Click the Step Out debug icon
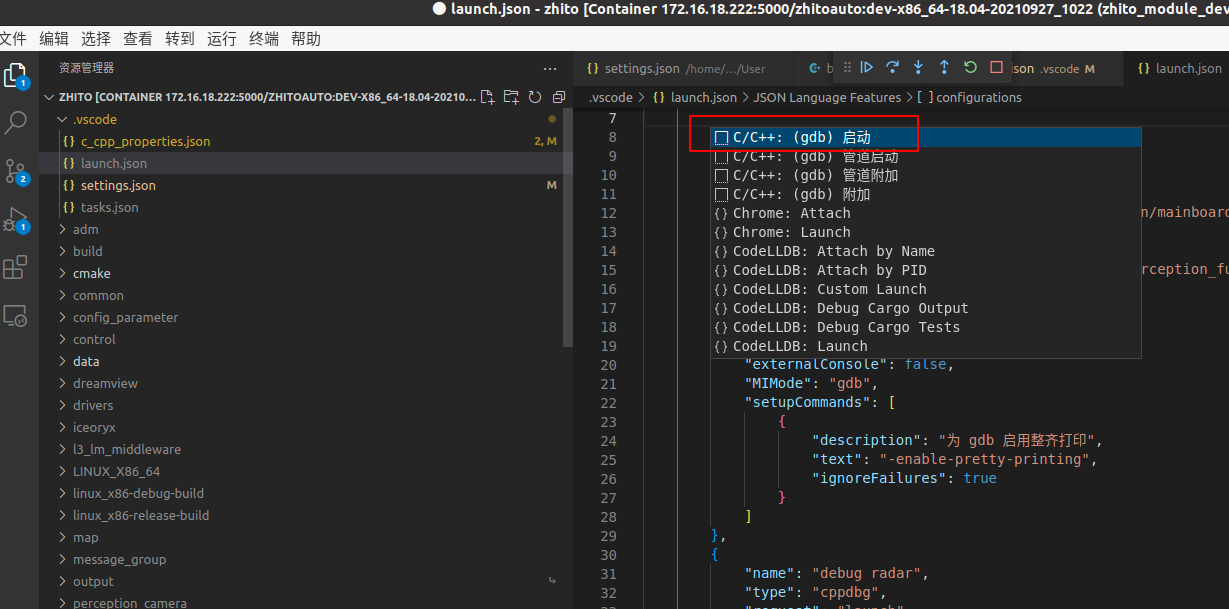1229x609 pixels. pyautogui.click(x=943, y=68)
